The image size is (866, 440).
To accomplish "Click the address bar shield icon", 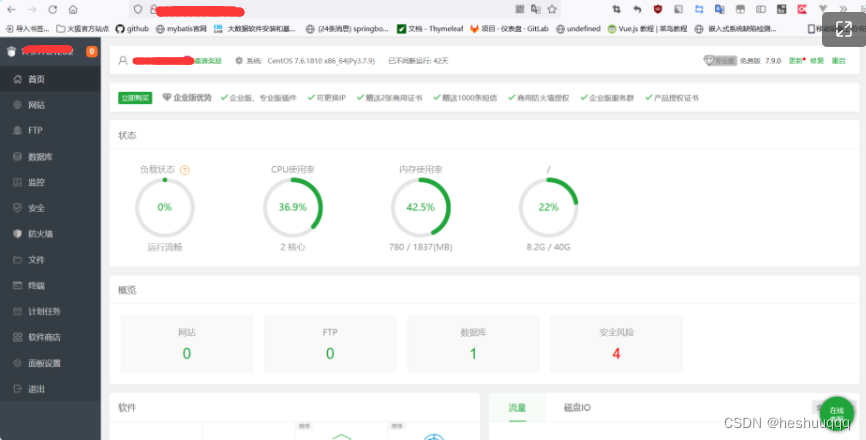I will [138, 9].
